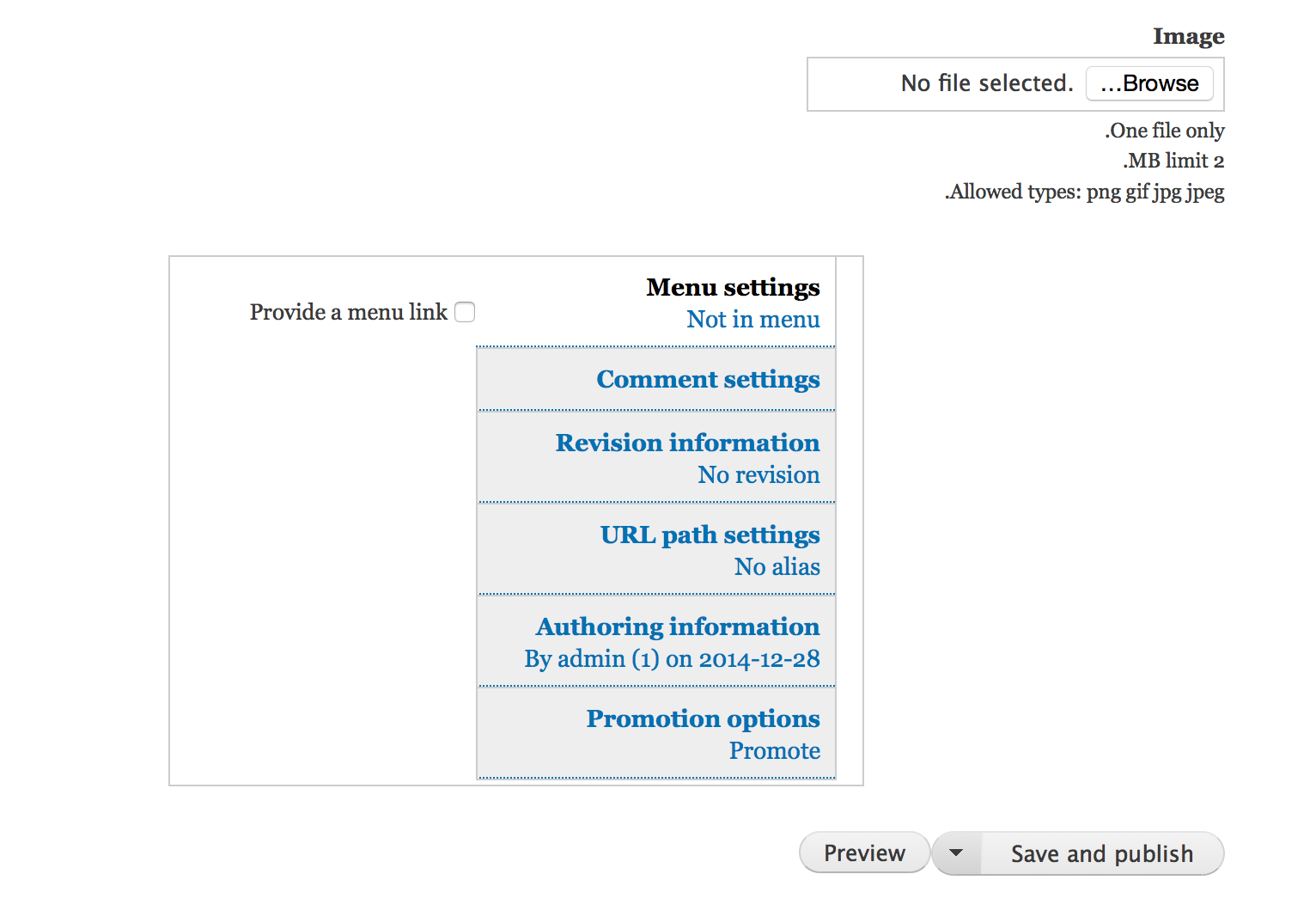1316x923 pixels.
Task: Switch to the Promotion options tab
Action: (x=656, y=733)
